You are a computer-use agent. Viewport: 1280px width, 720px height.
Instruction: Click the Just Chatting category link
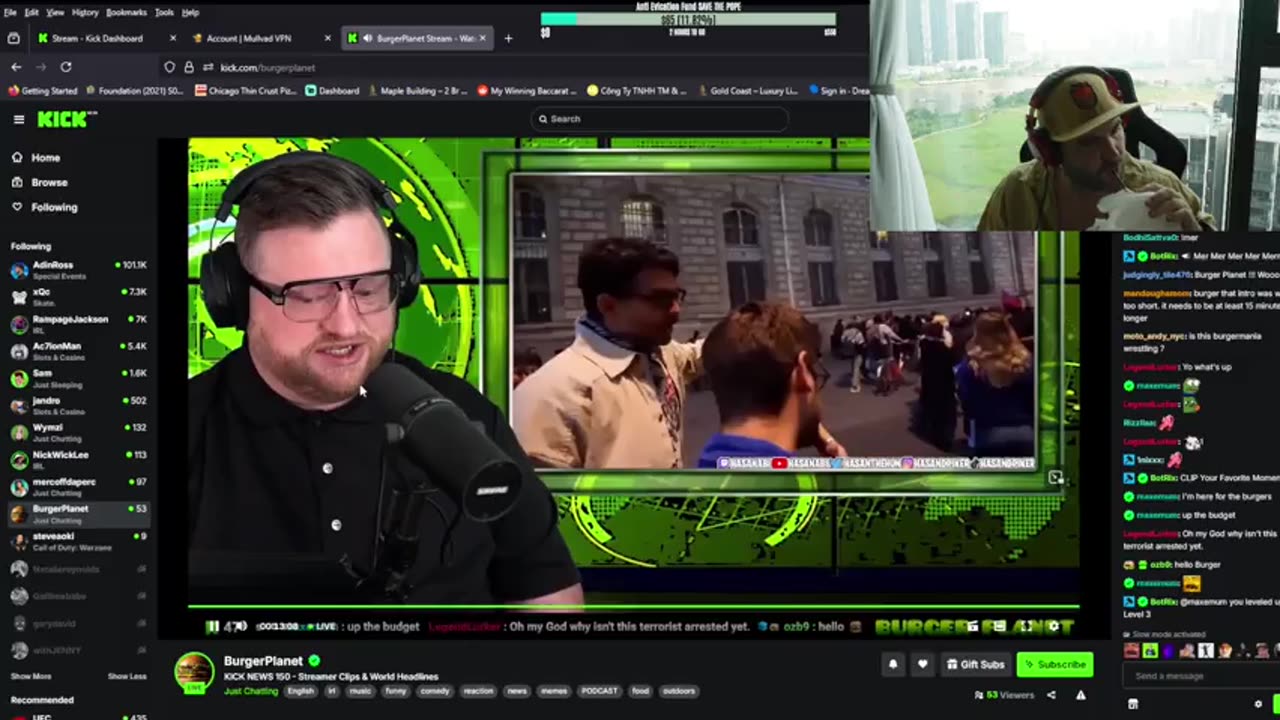[x=251, y=691]
